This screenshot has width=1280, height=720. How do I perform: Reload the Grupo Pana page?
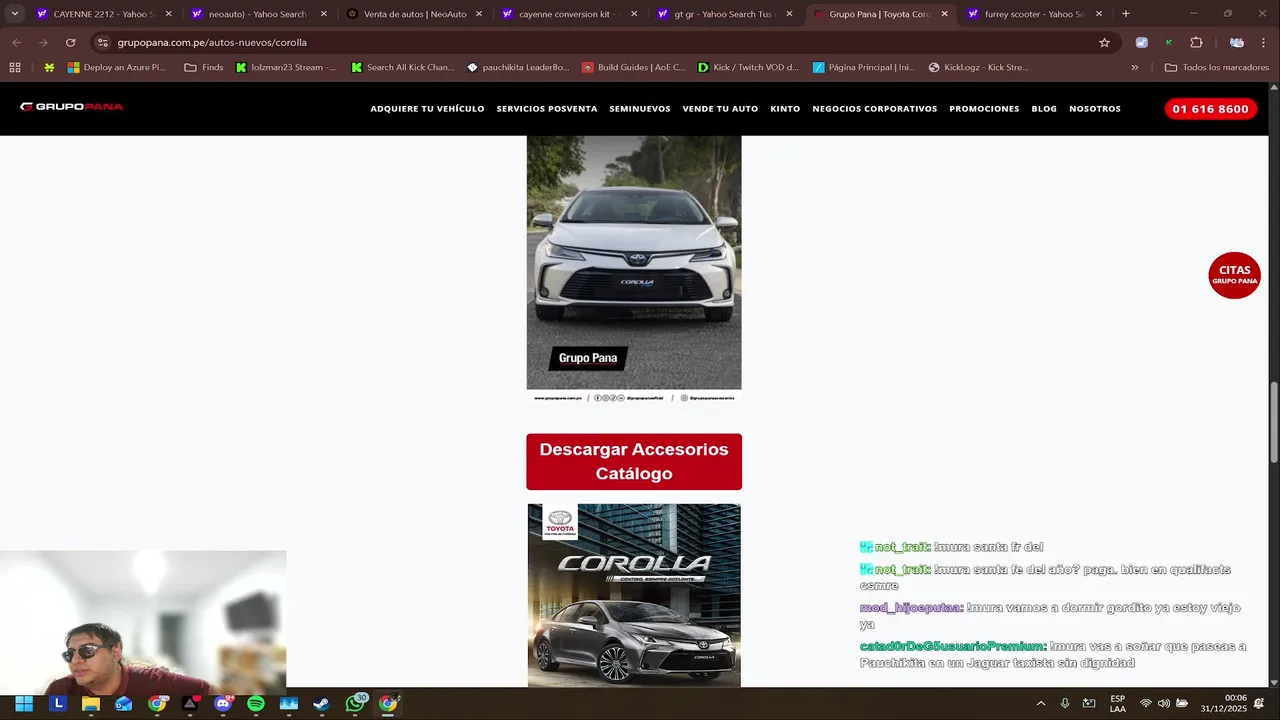tap(70, 43)
